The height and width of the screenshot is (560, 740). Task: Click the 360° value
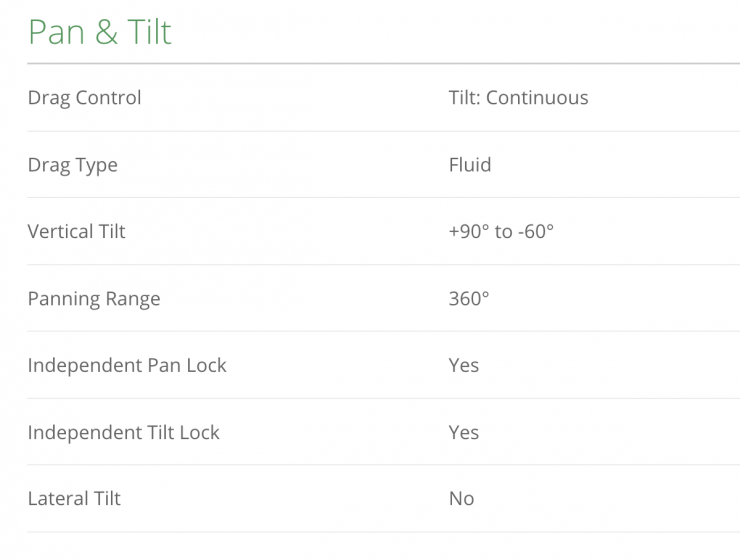pyautogui.click(x=469, y=298)
